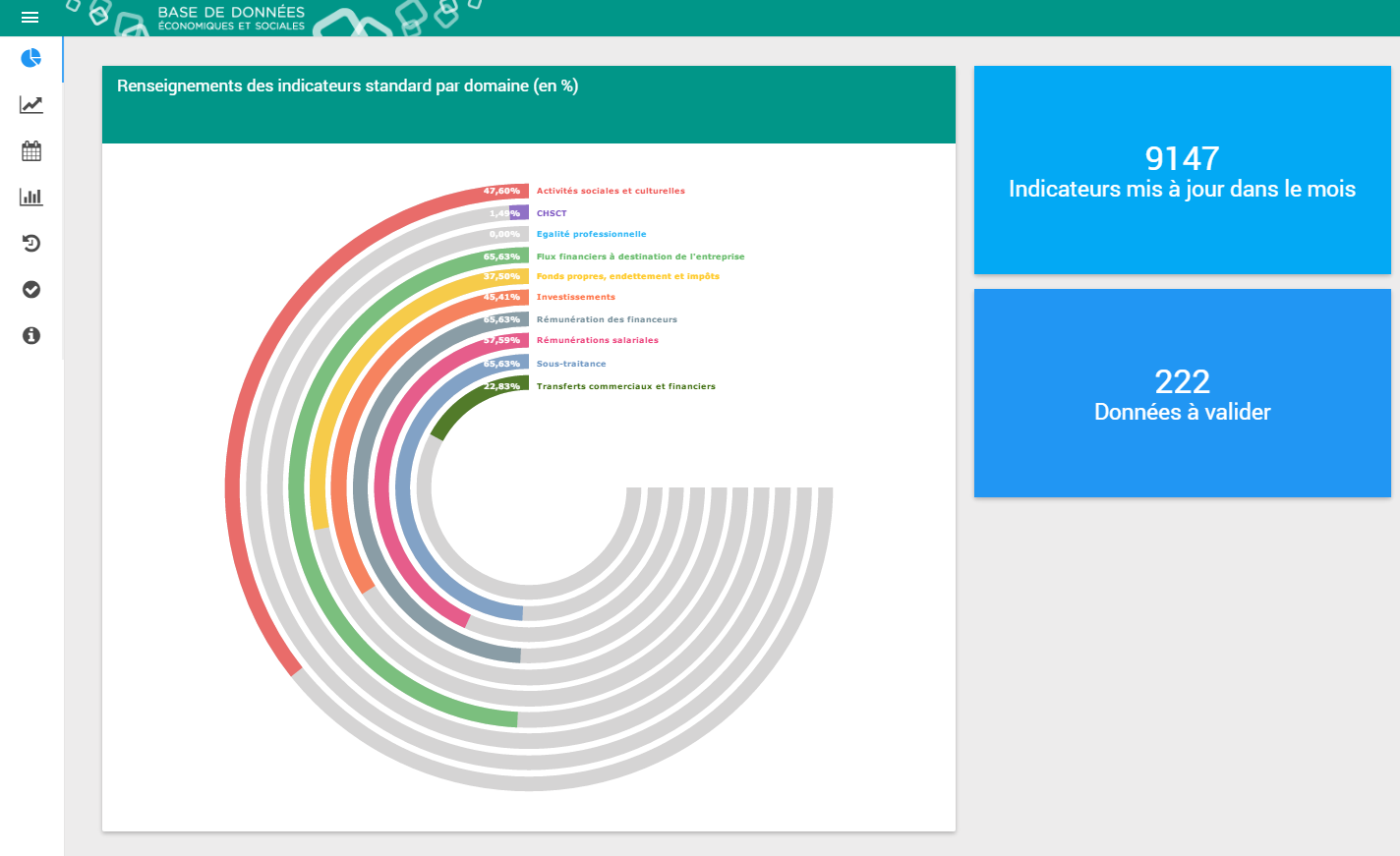Click the 1,49% value on CHSCT arc

(504, 213)
